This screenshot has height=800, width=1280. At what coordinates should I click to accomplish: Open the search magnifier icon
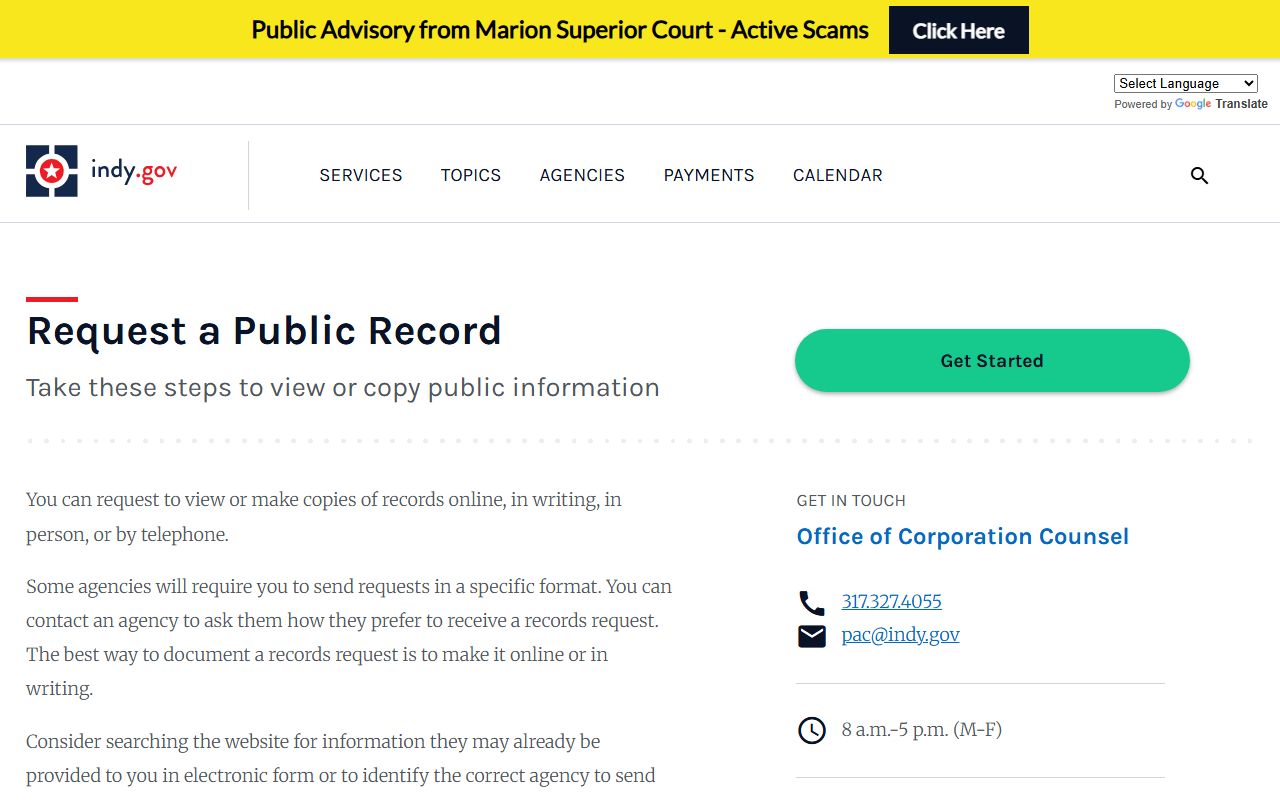tap(1199, 176)
